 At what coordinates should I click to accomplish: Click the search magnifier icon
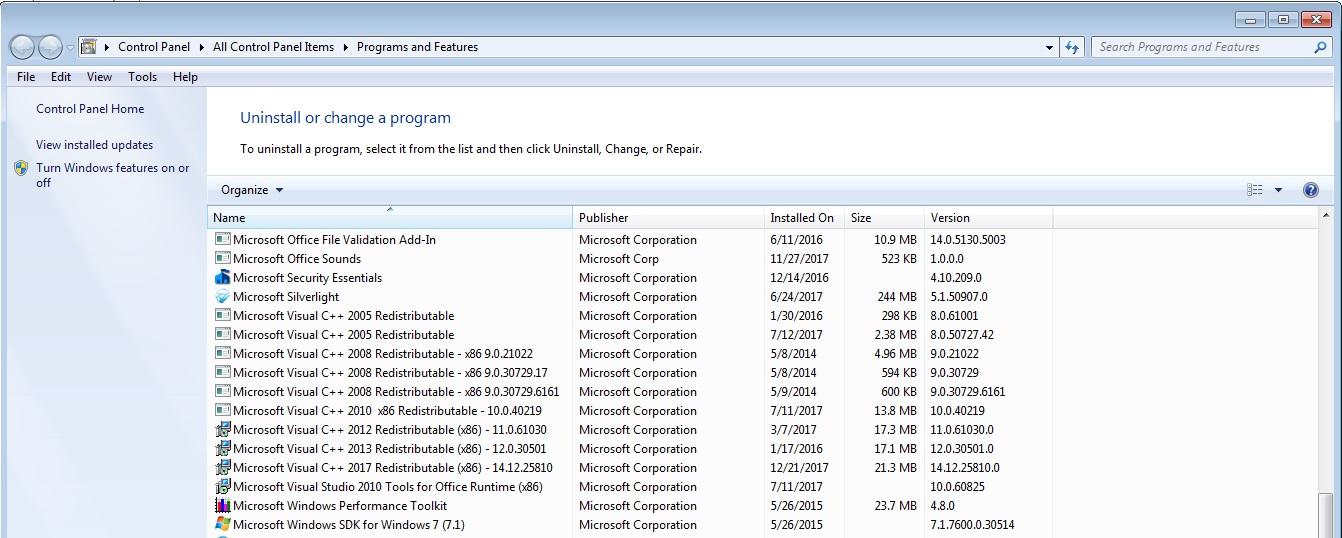tap(1321, 47)
